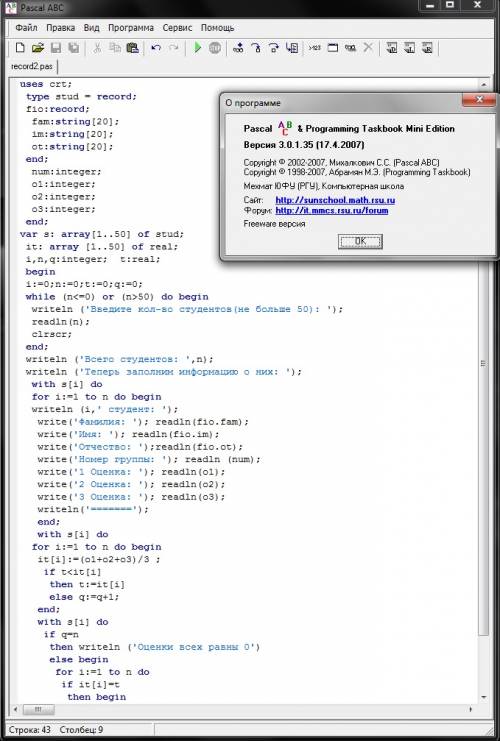Click the horizontal scrollbar thumb

tap(39, 710)
